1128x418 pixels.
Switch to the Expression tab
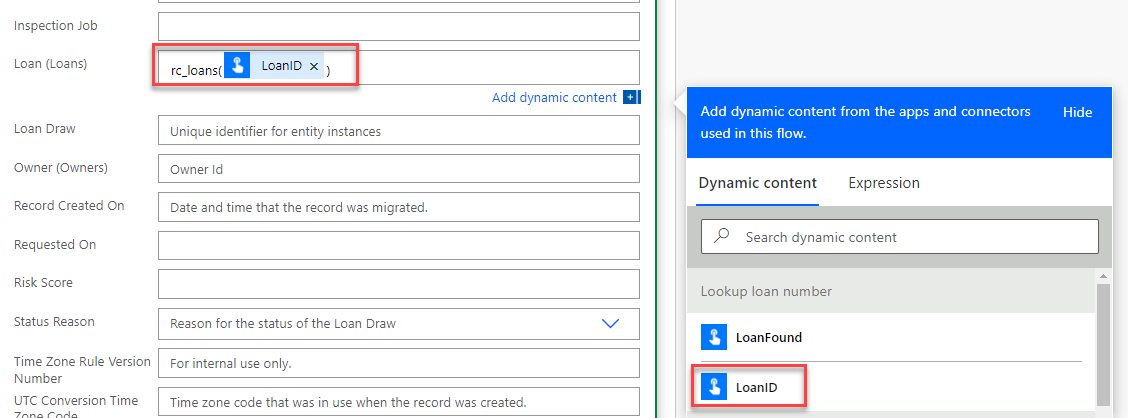(884, 183)
